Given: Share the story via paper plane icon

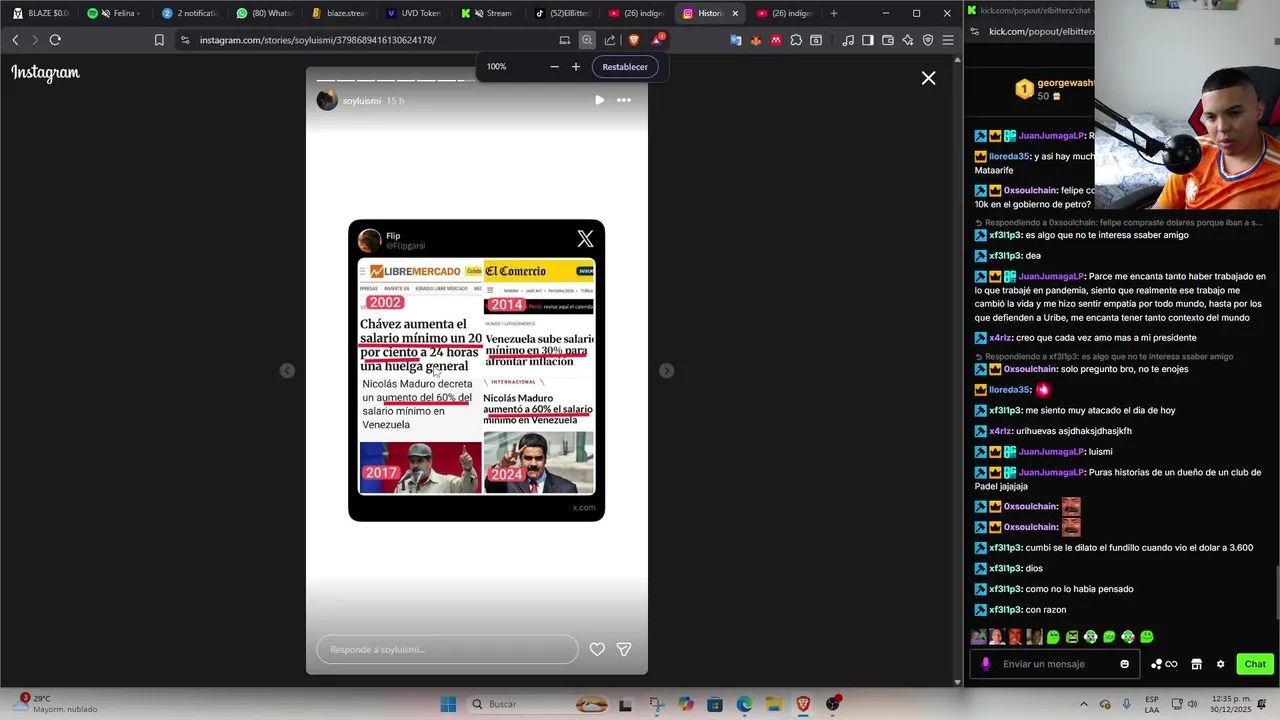Looking at the screenshot, I should (x=624, y=649).
